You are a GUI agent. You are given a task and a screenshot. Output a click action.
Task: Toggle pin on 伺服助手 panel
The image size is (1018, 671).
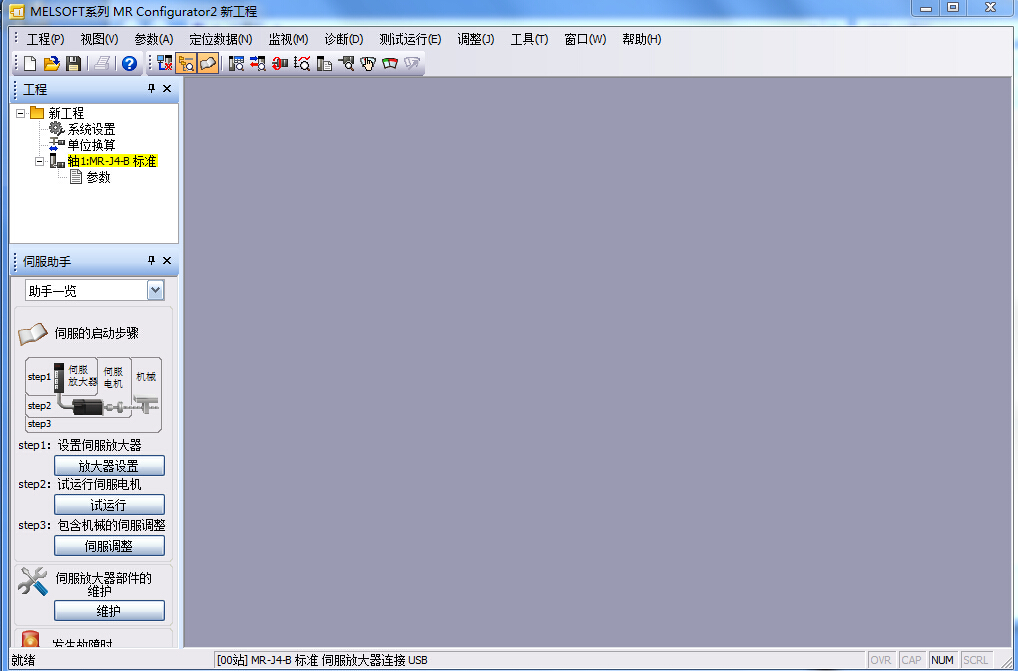(x=152, y=261)
